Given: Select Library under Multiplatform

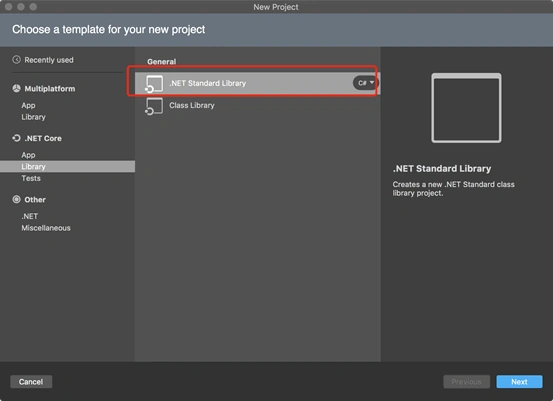Looking at the screenshot, I should [34, 117].
